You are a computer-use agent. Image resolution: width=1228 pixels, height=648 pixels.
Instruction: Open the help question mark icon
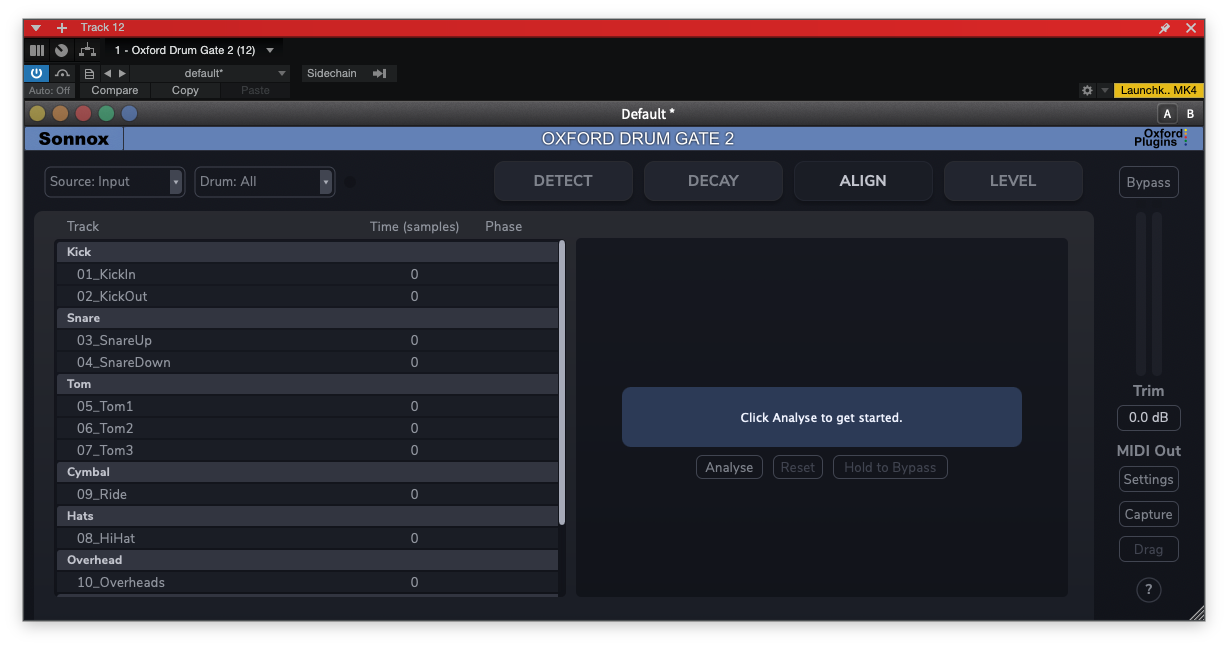(1148, 590)
